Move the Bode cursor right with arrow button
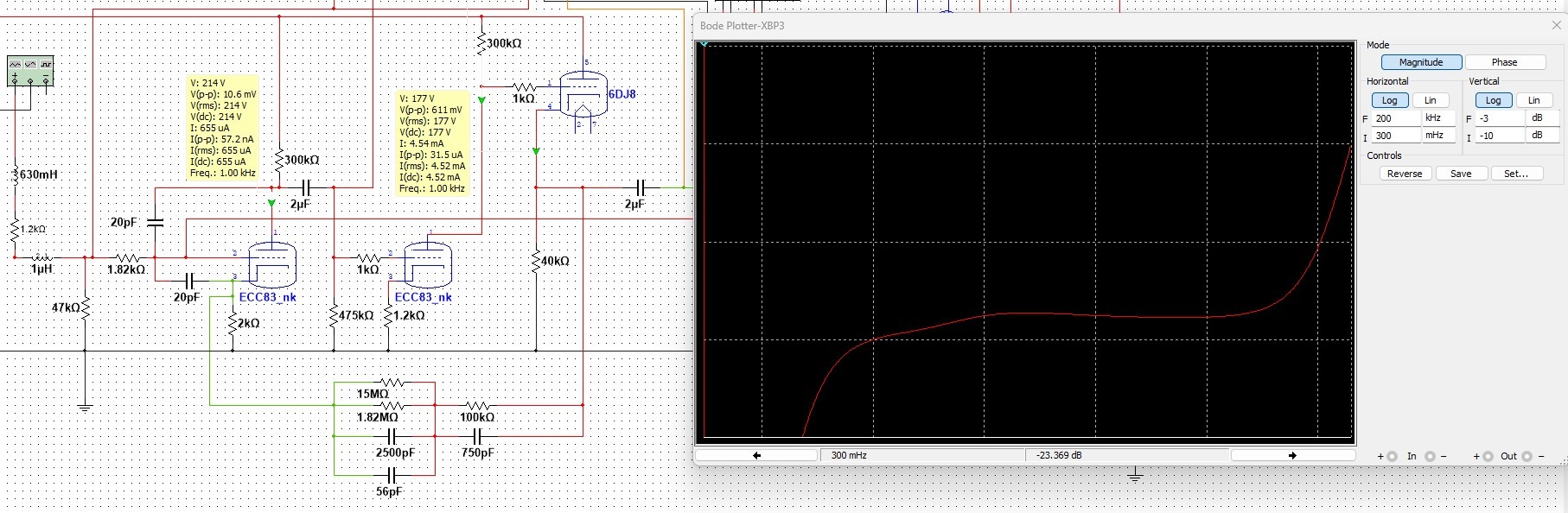 click(x=1292, y=455)
